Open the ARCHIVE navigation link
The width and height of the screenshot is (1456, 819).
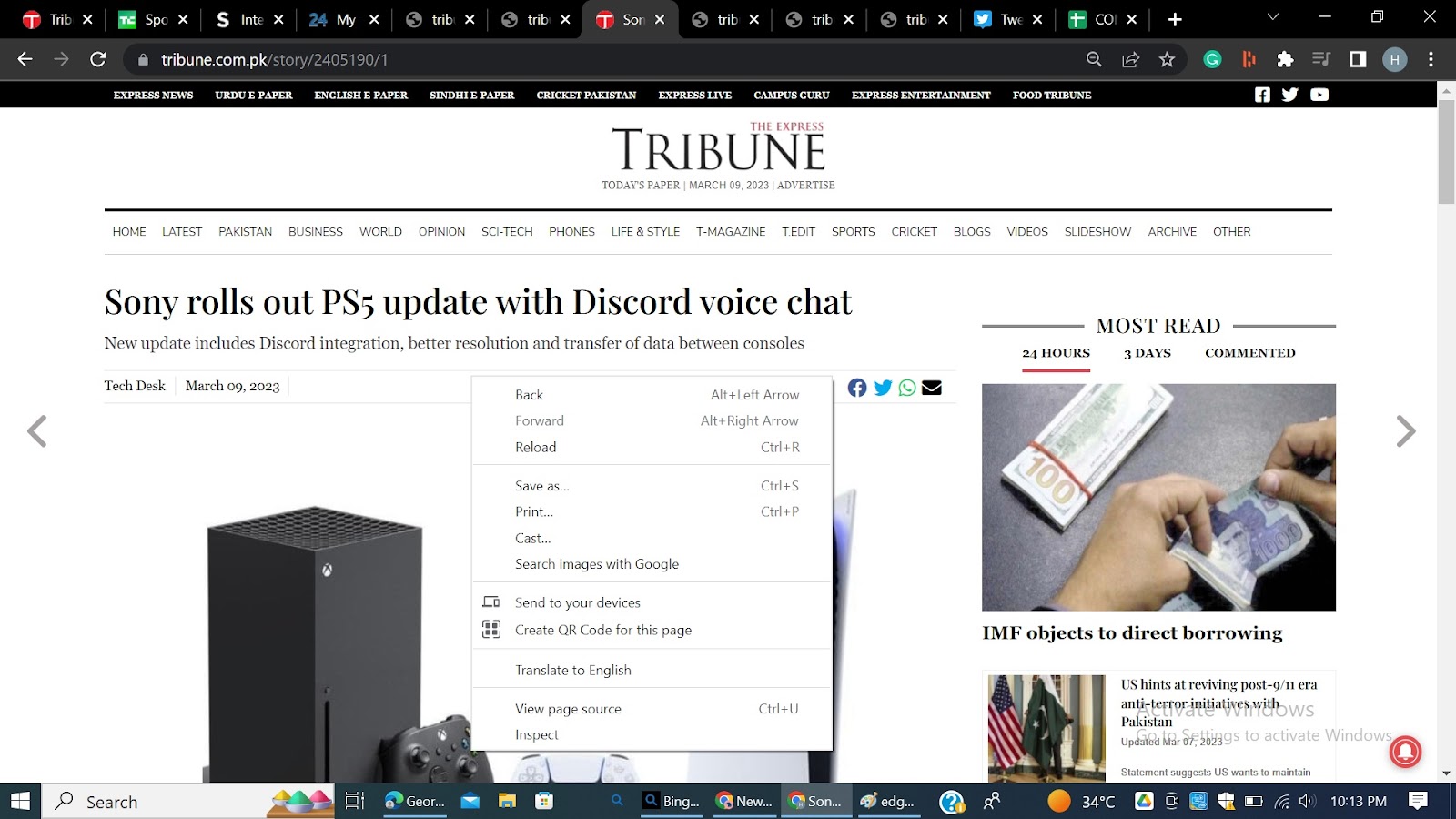[x=1172, y=232]
